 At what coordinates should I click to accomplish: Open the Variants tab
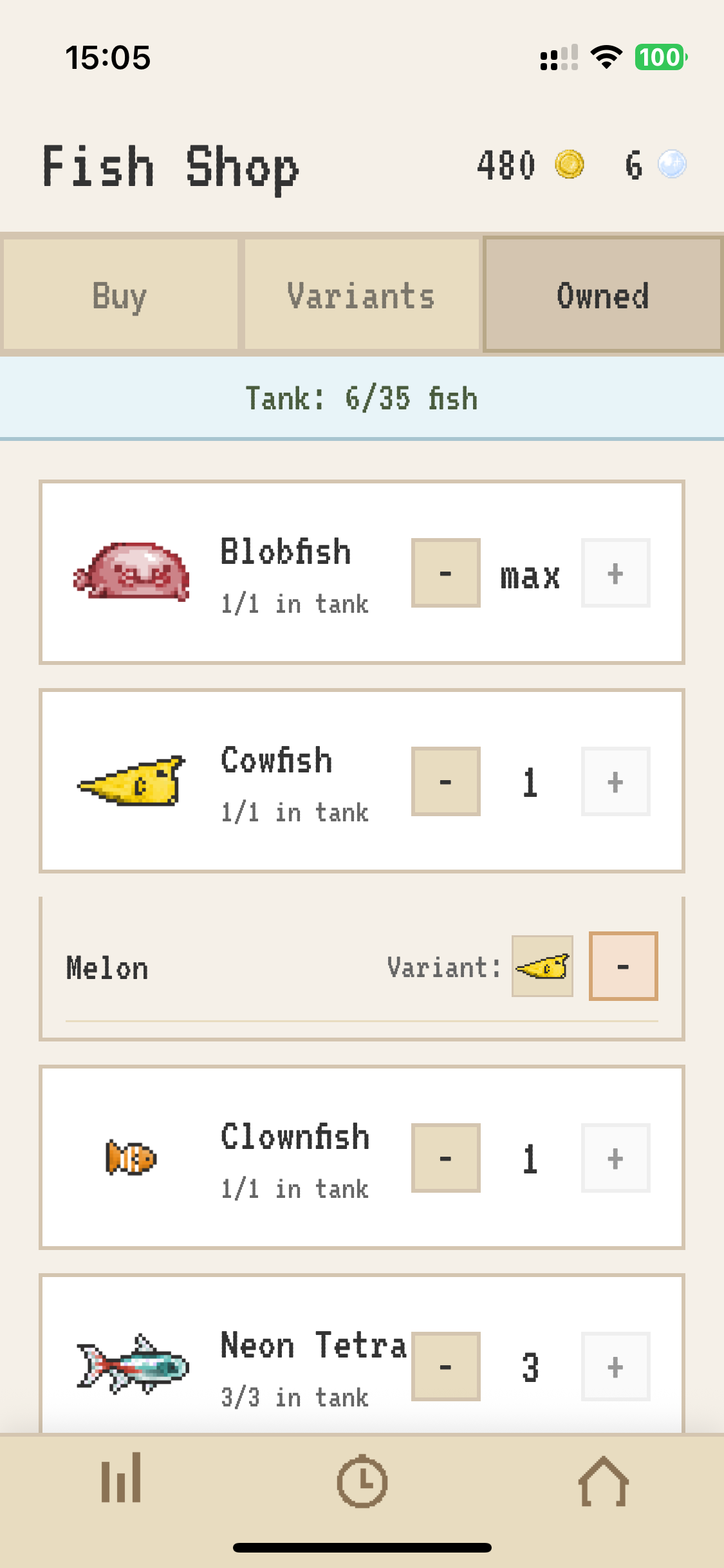click(362, 295)
